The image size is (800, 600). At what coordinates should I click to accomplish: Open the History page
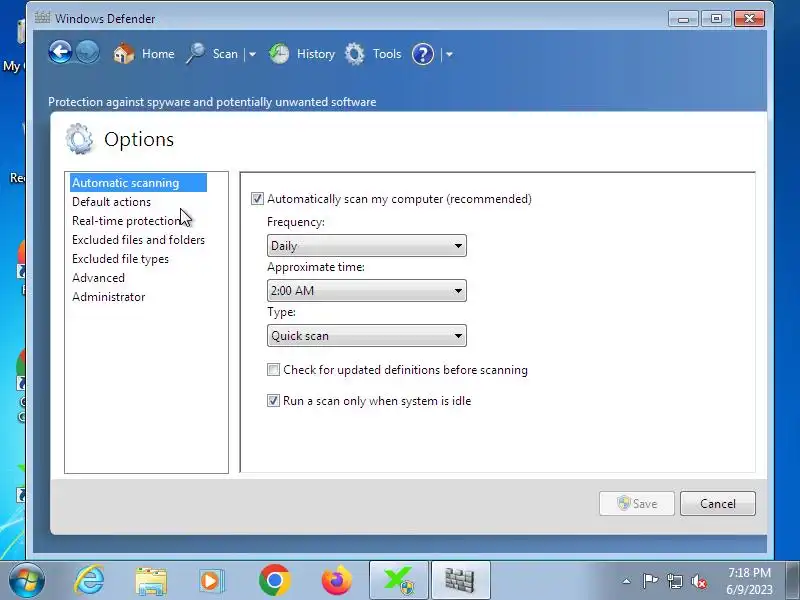click(316, 54)
